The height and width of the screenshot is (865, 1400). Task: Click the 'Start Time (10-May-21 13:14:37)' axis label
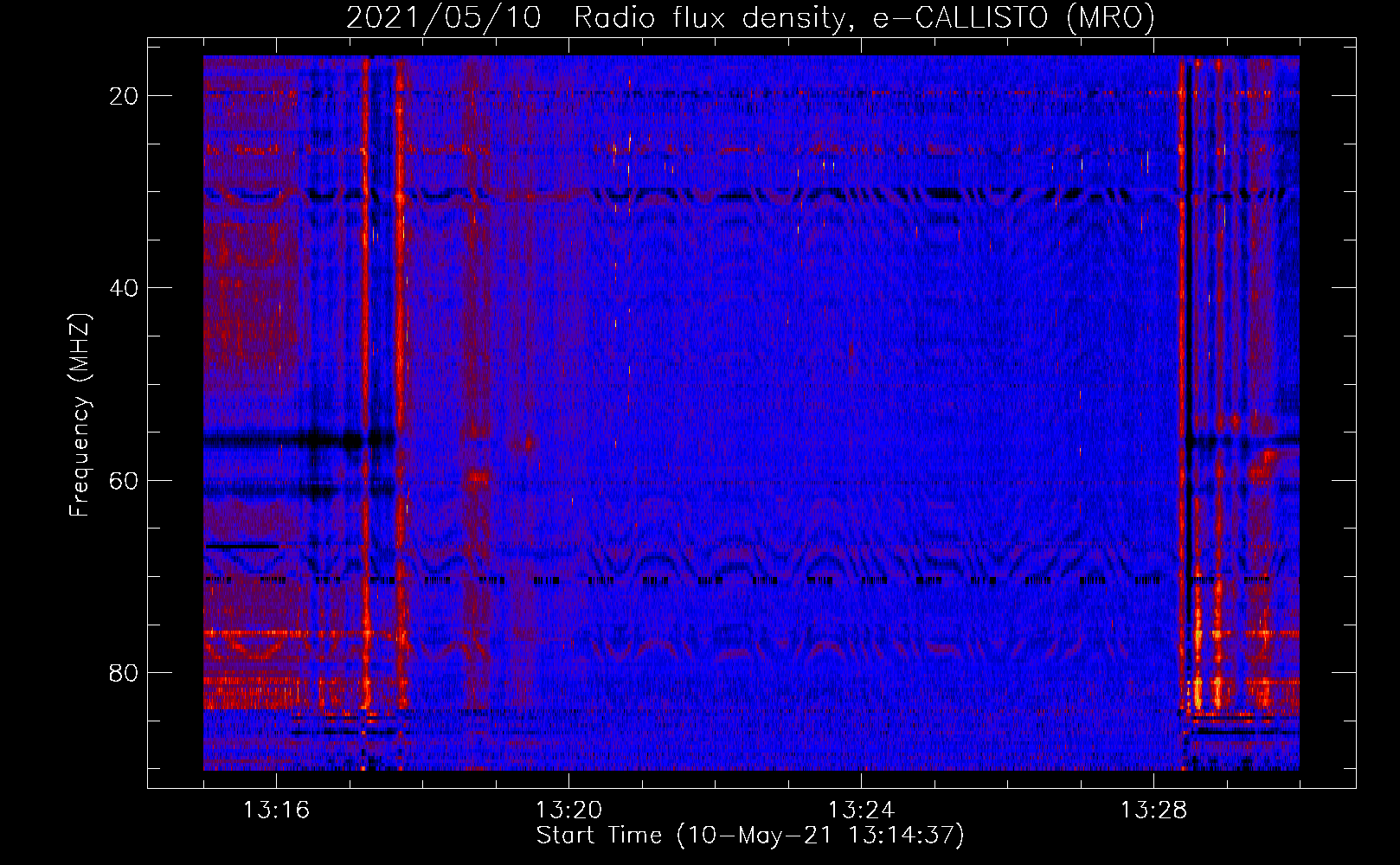750,836
